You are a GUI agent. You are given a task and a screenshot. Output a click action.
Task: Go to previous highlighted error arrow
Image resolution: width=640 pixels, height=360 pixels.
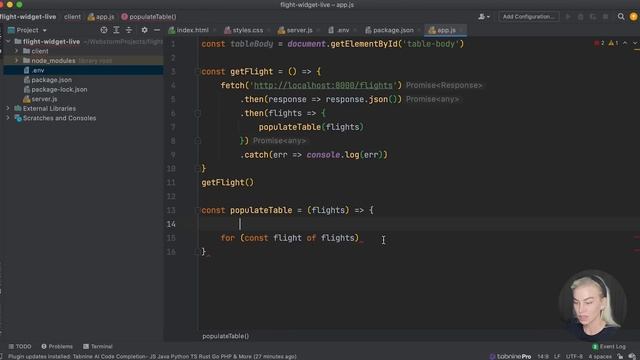pos(625,43)
